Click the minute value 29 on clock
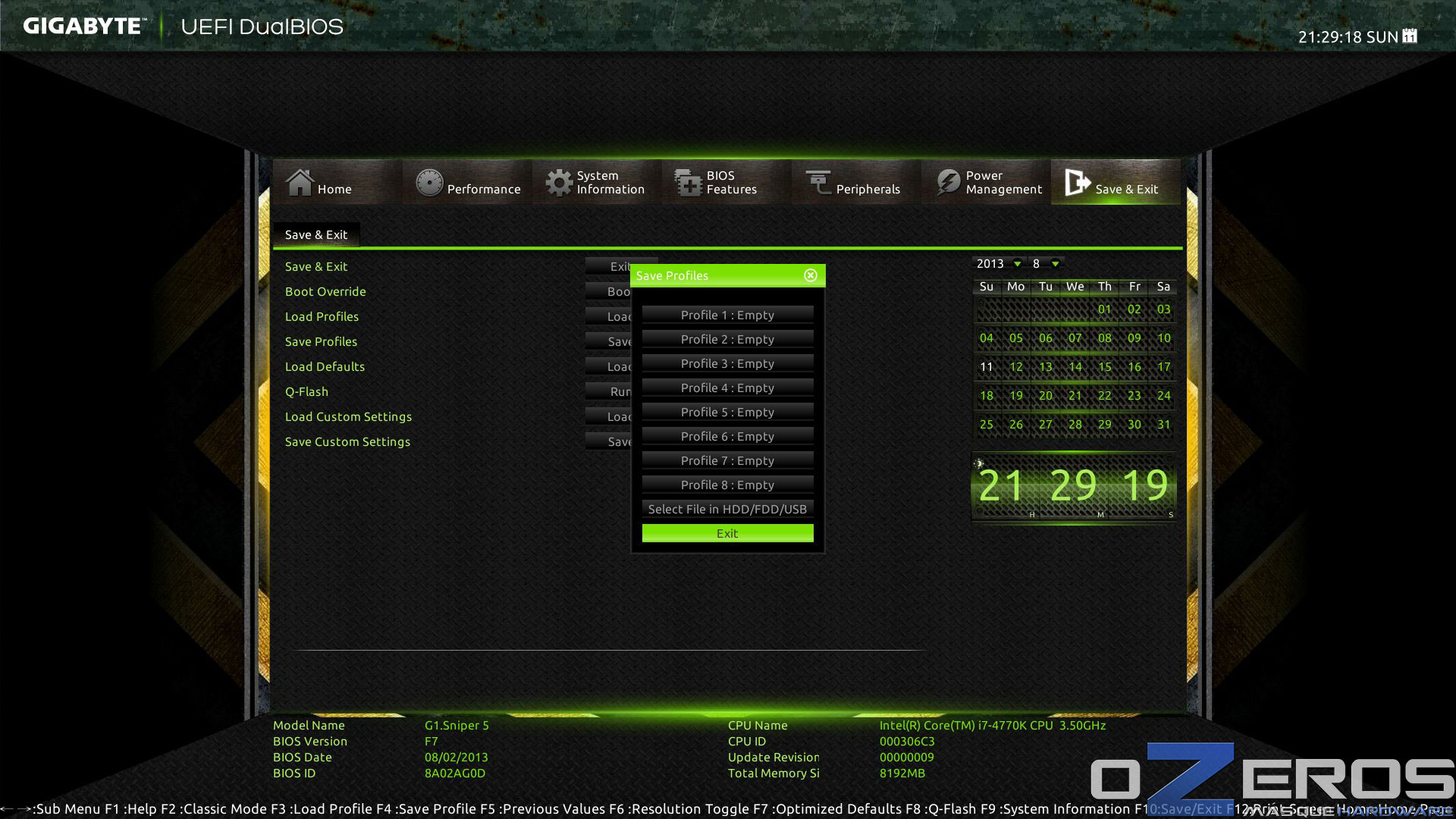This screenshot has width=1456, height=819. tap(1073, 486)
